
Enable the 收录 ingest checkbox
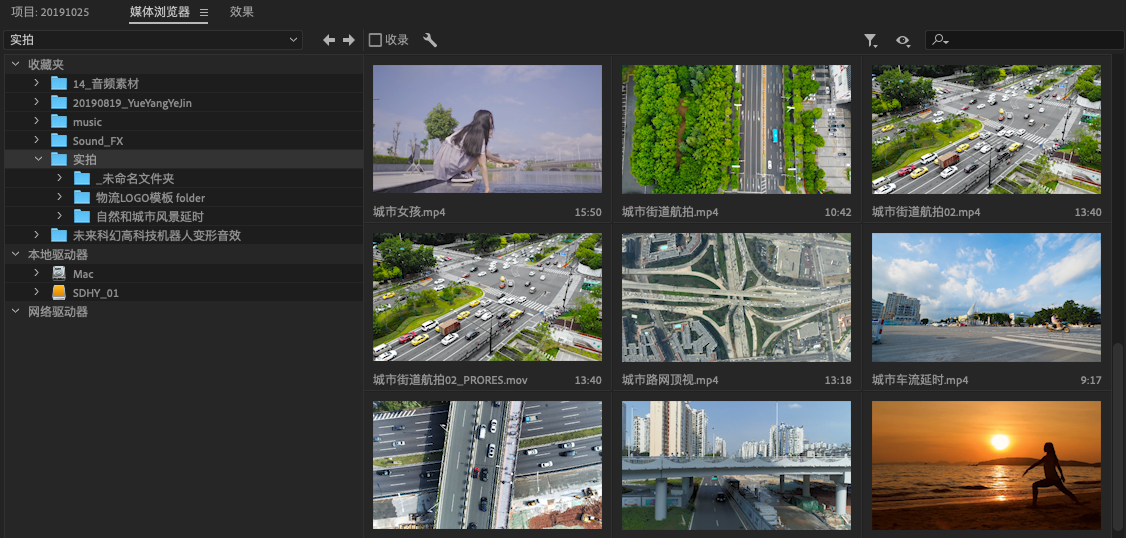[376, 40]
